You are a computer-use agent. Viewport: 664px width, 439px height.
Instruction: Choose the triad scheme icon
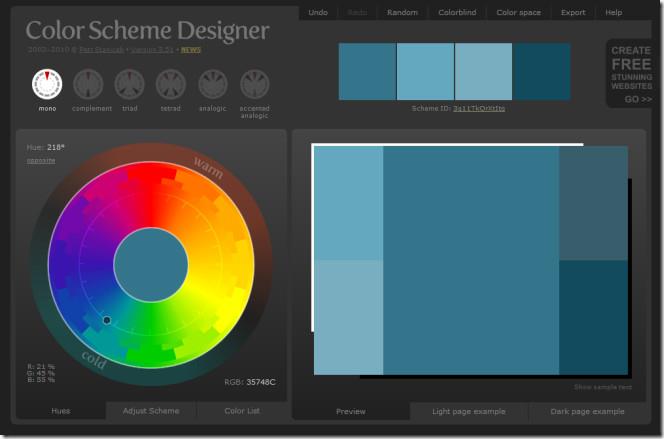click(130, 84)
